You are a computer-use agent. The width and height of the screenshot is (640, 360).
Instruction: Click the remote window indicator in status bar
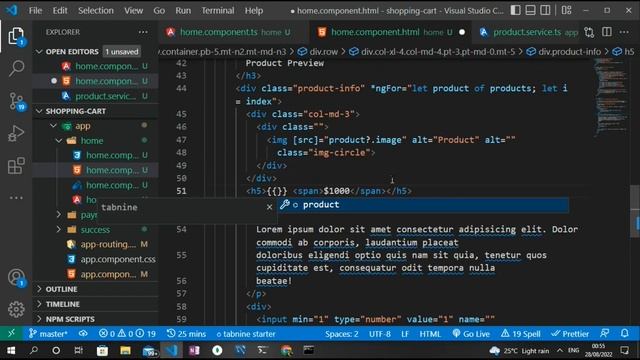11,333
